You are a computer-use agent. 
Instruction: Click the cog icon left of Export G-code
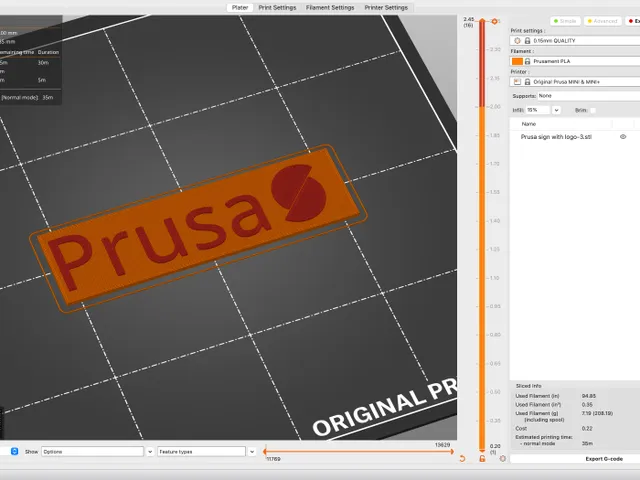coord(502,458)
